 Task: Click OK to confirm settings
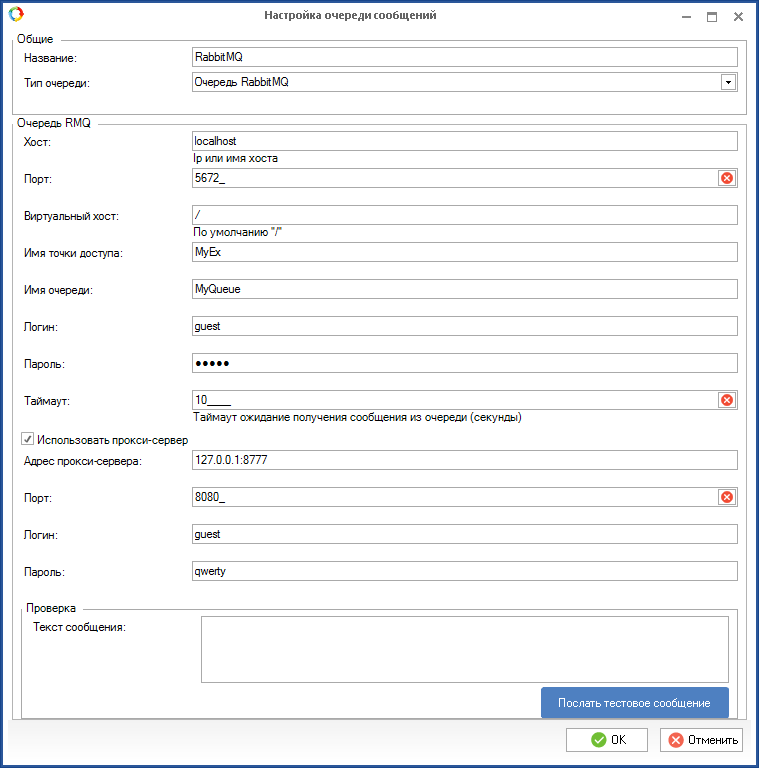click(607, 740)
